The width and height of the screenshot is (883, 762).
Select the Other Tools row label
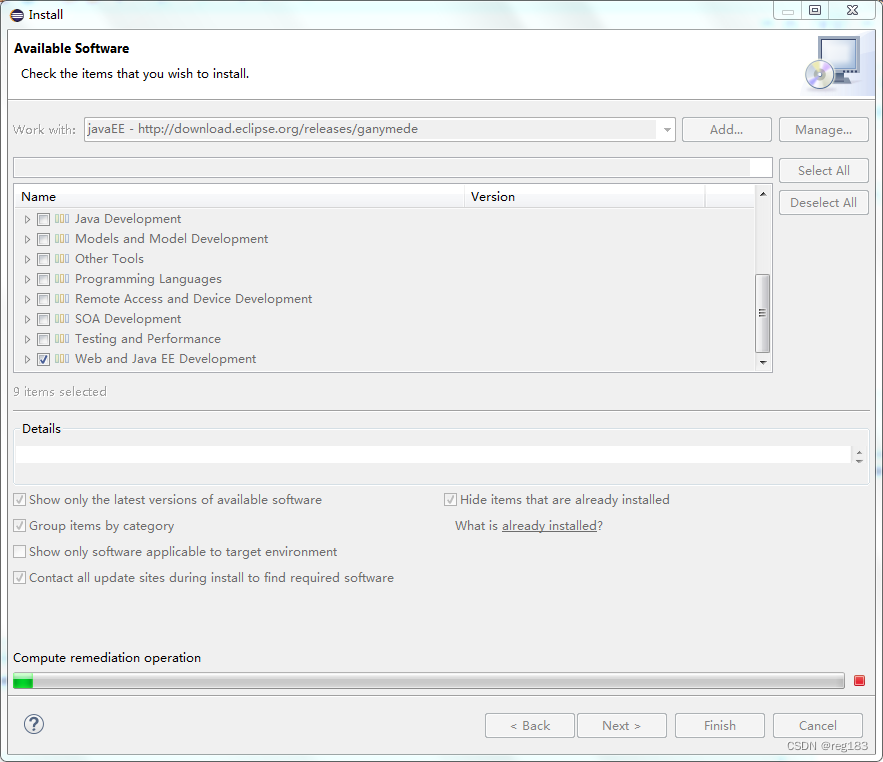[109, 259]
